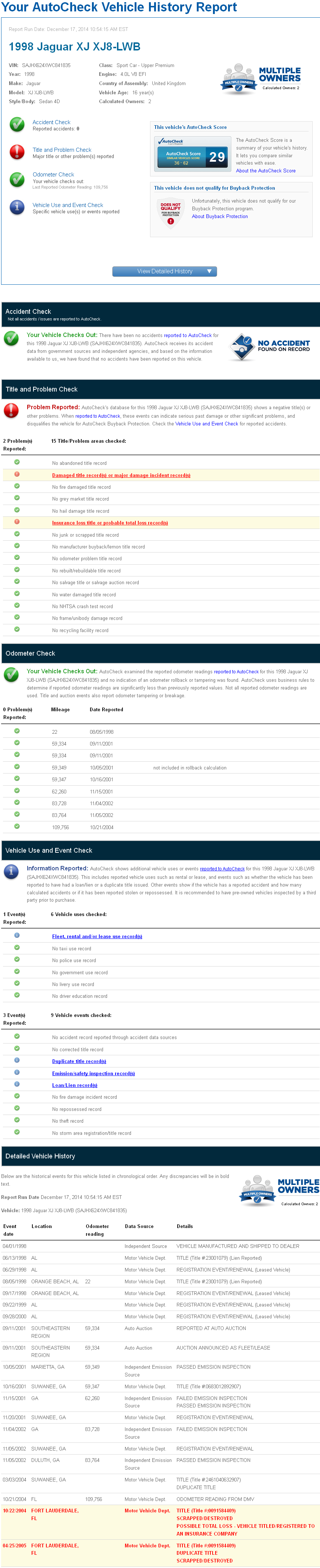
Task: Click check icon beside No fire damaged title record
Action: click(17, 486)
